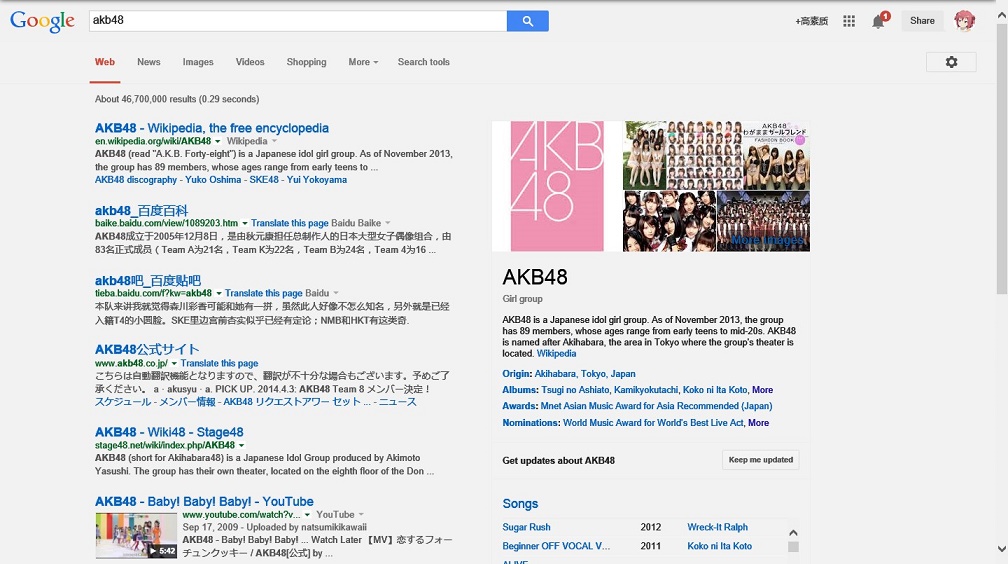Open the member faces grid image
1008x564 pixels.
(x=704, y=155)
